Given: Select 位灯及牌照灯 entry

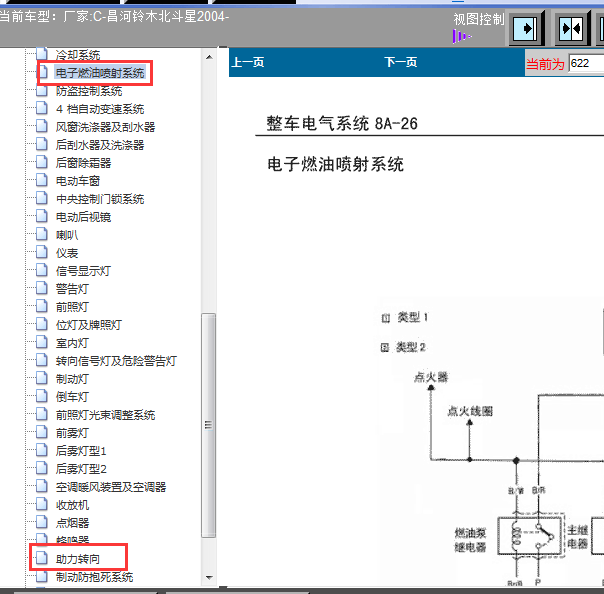Looking at the screenshot, I should pyautogui.click(x=89, y=325).
